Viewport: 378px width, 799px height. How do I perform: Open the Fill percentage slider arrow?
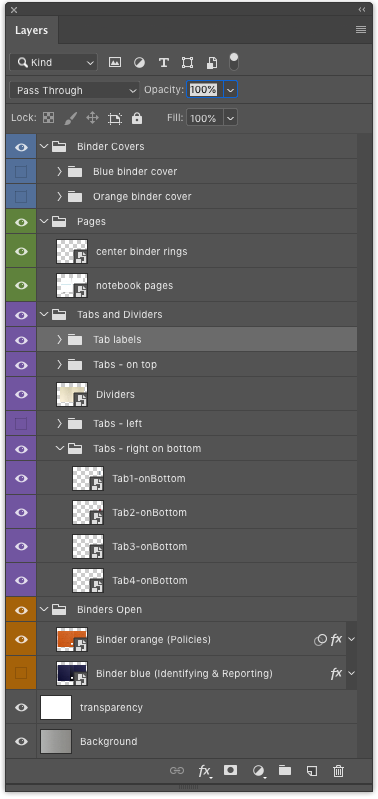pyautogui.click(x=231, y=118)
